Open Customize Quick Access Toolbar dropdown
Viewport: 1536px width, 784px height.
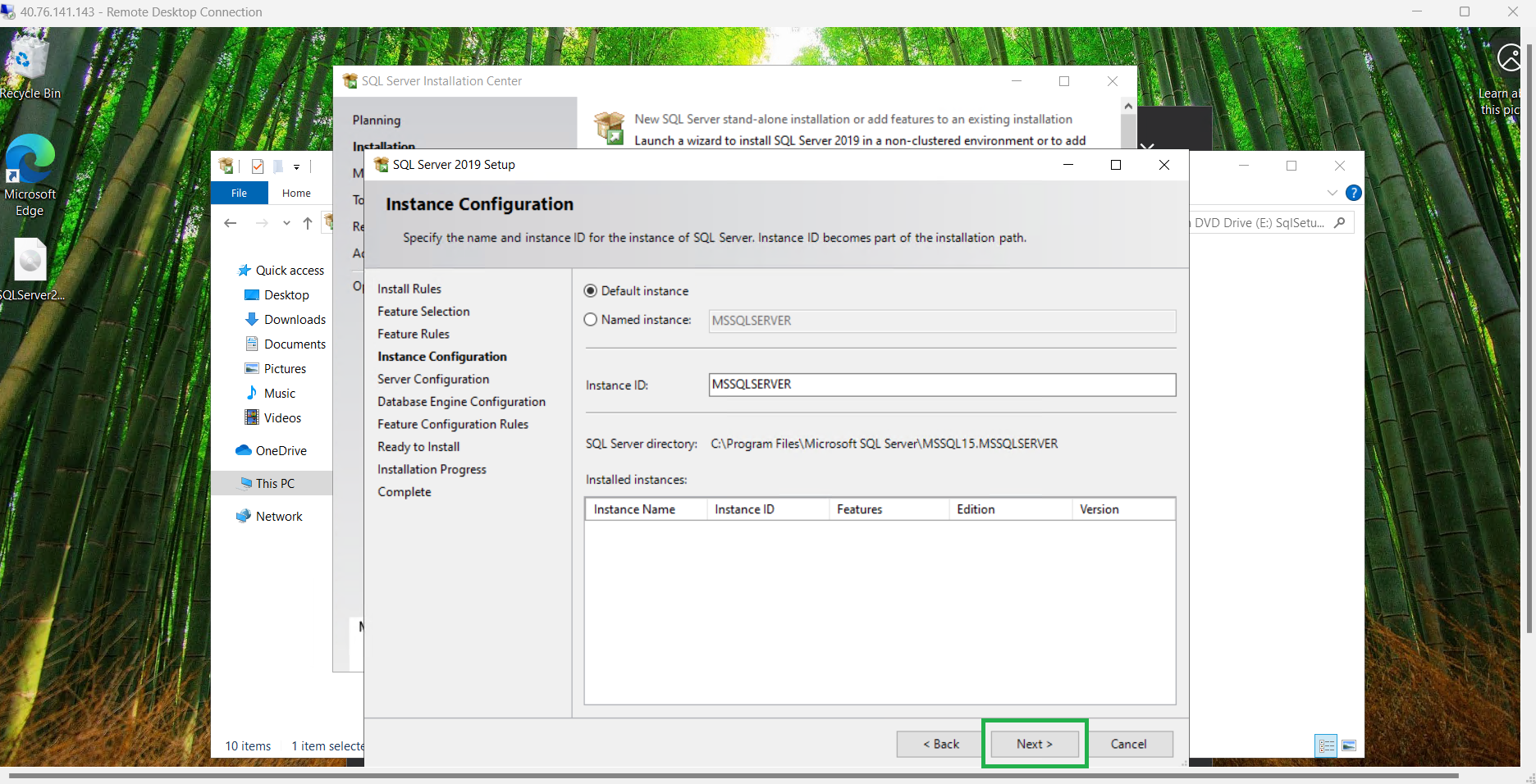point(296,167)
